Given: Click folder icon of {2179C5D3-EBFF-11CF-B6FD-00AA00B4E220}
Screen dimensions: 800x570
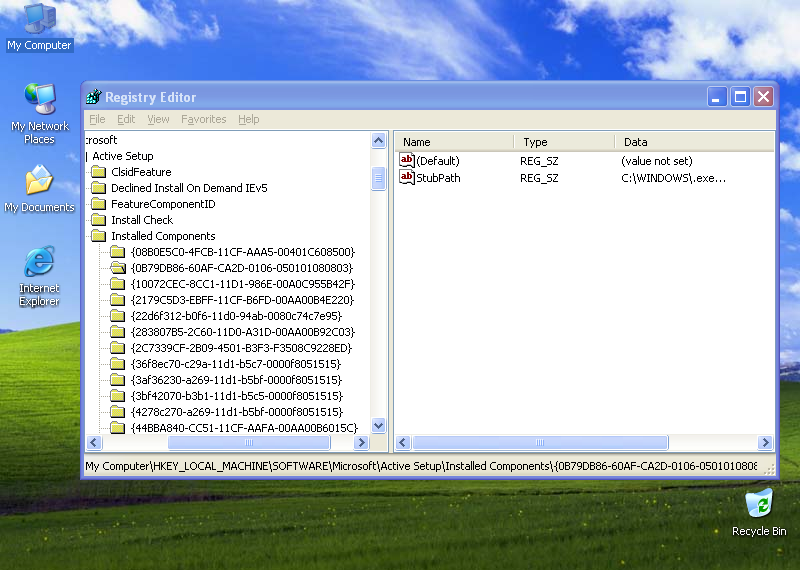Looking at the screenshot, I should 118,300.
